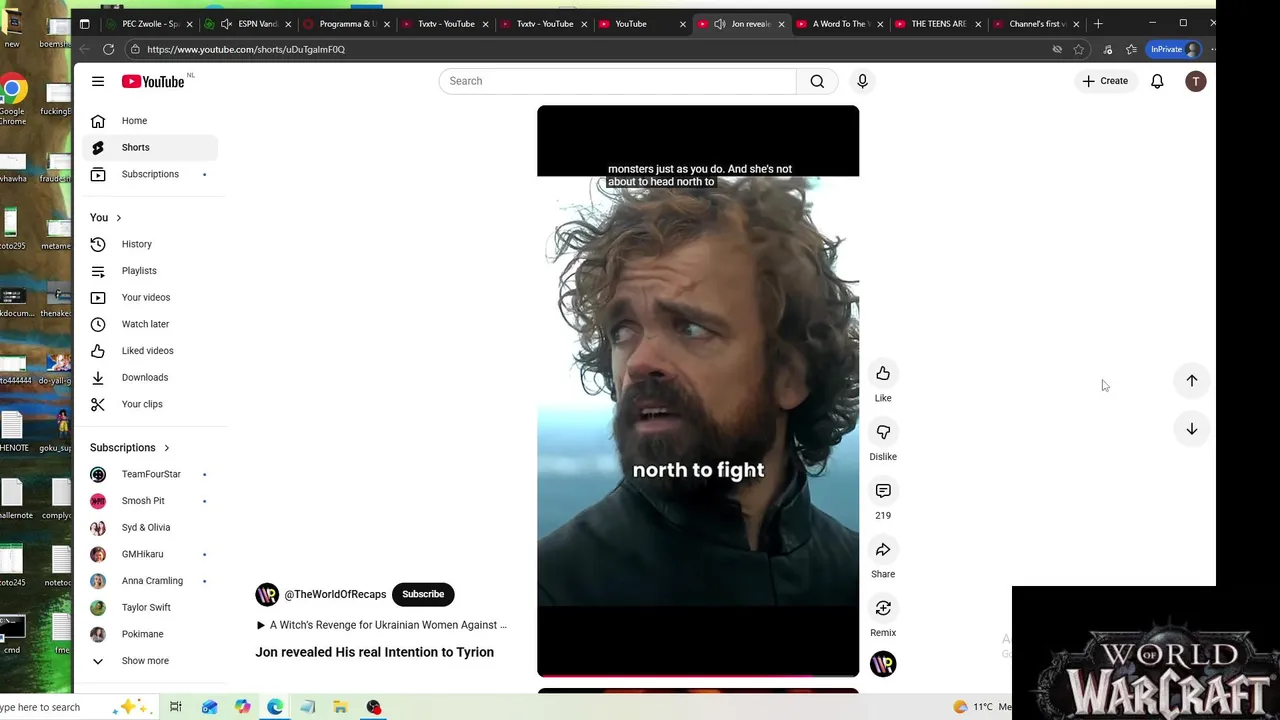Viewport: 1280px width, 720px height.
Task: Dislike this Short
Action: (x=883, y=432)
